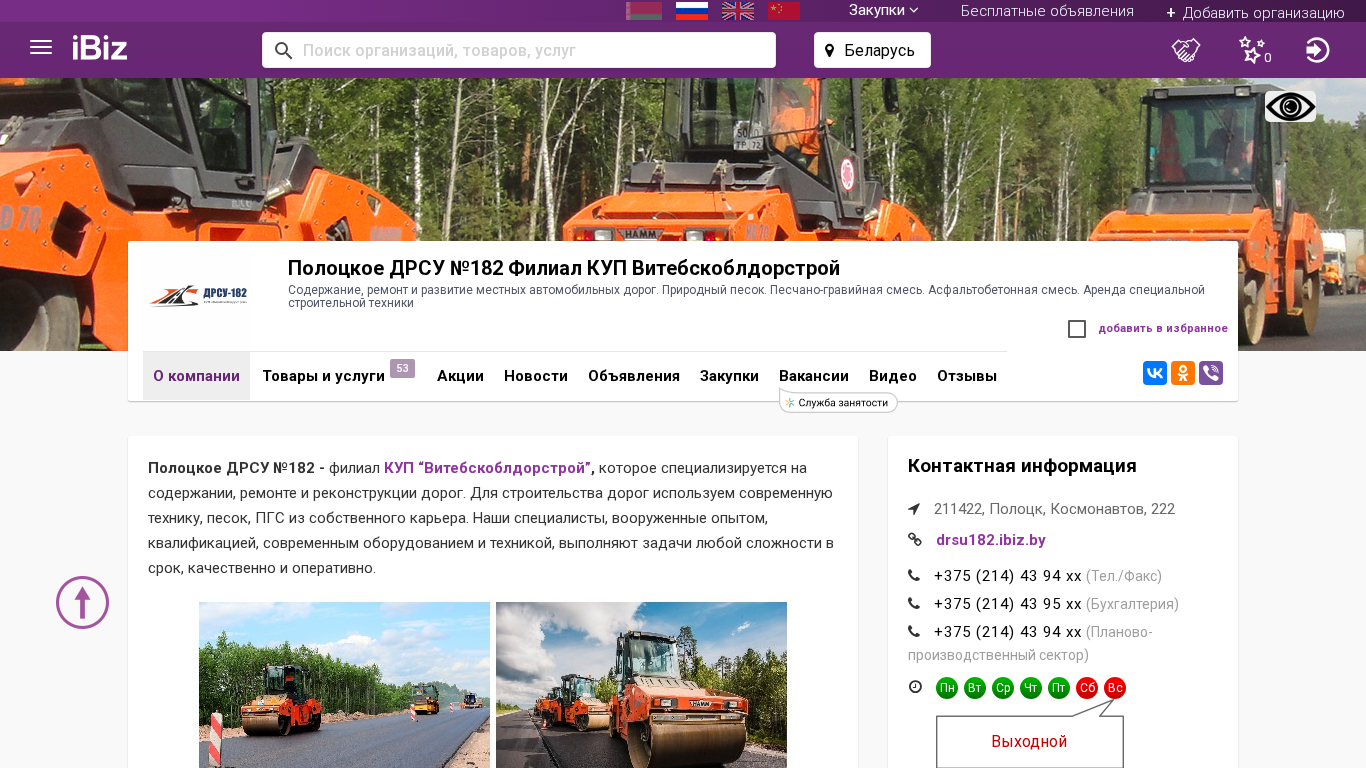
Task: Open the Новости tab
Action: 536,376
